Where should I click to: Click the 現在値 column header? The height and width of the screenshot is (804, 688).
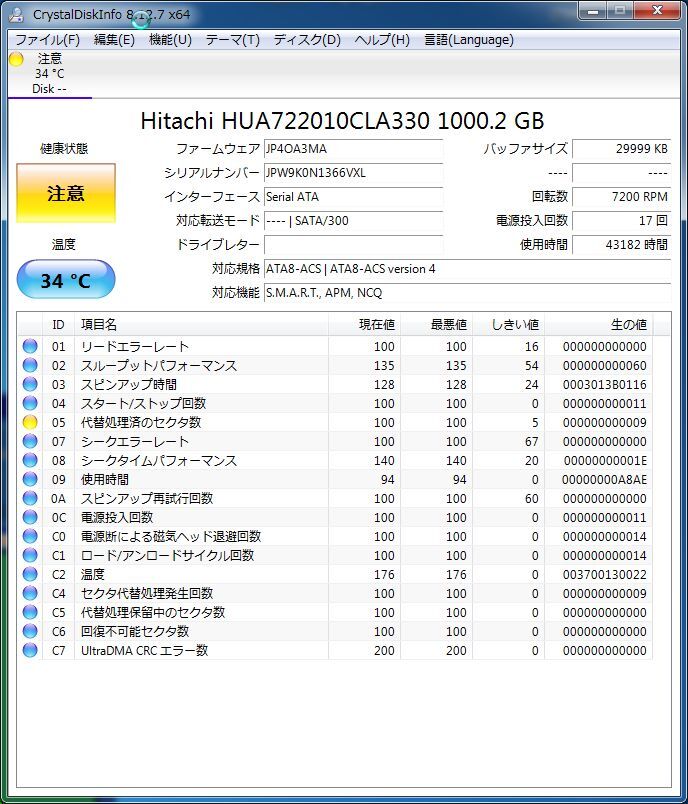365,325
